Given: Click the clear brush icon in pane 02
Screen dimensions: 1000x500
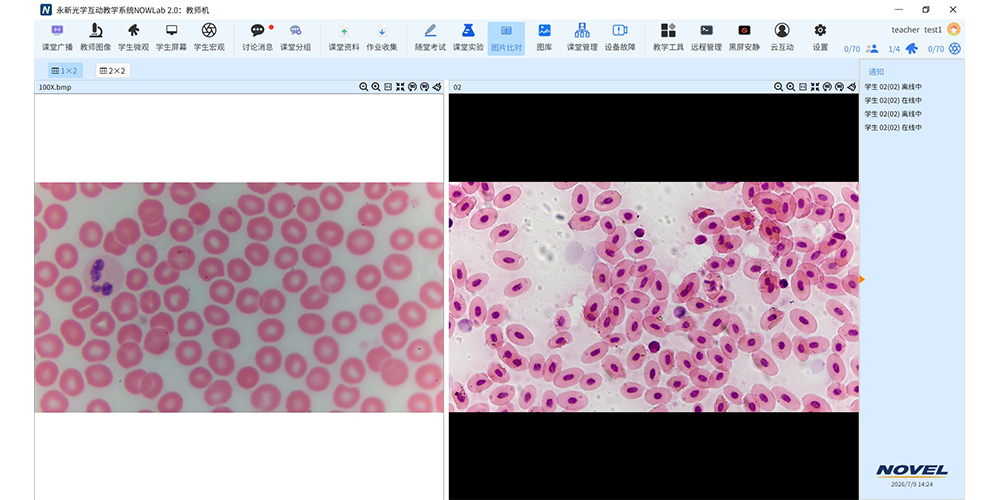Looking at the screenshot, I should coord(851,87).
